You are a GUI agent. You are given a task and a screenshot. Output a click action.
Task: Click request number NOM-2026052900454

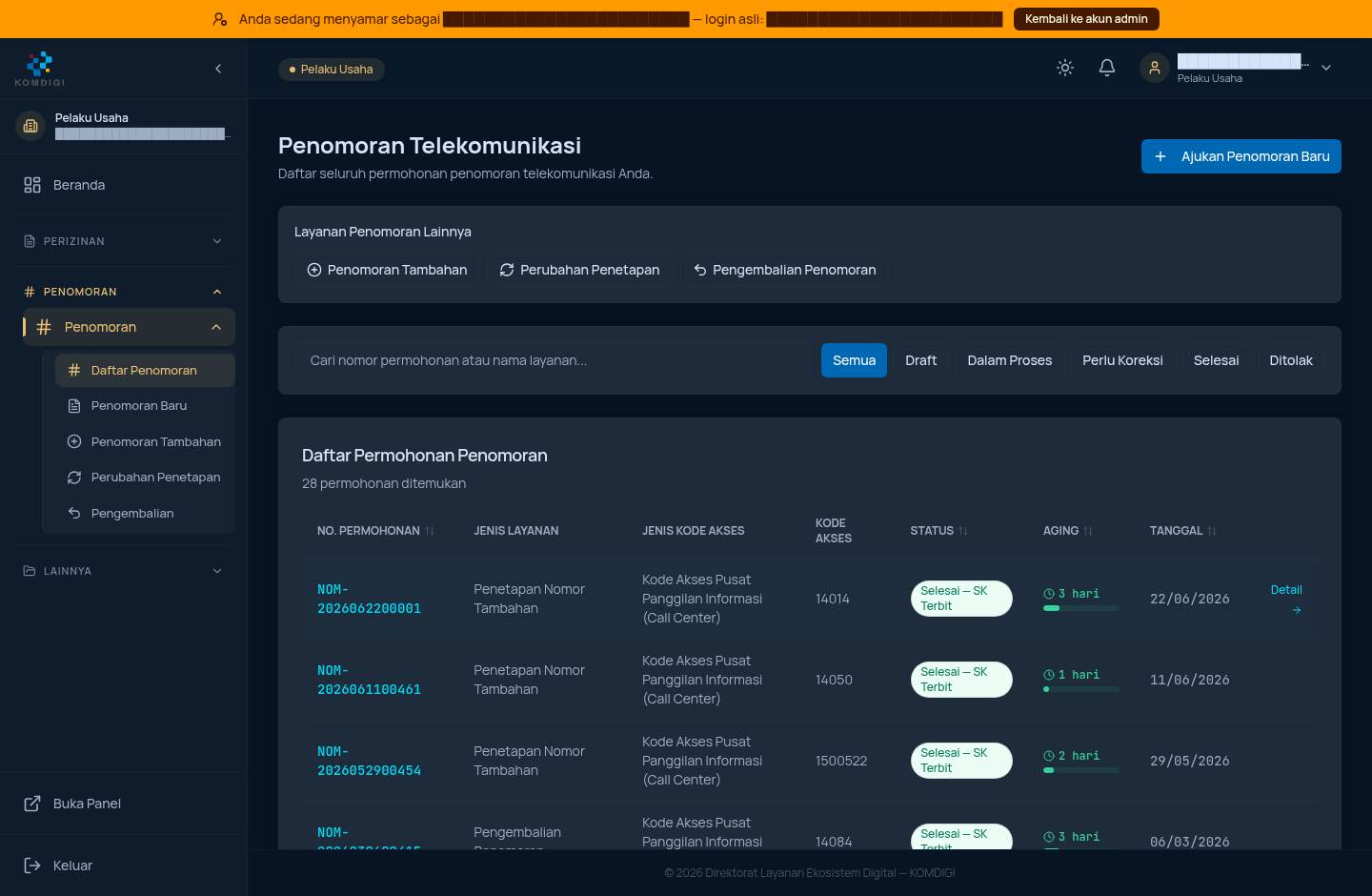click(x=369, y=761)
